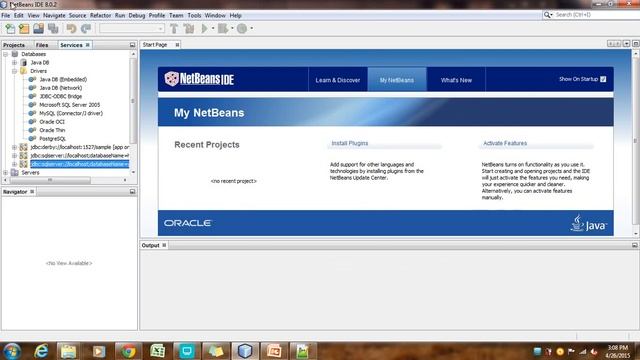The height and width of the screenshot is (360, 640).
Task: Click the PostgreSQL driver icon
Action: pyautogui.click(x=32, y=138)
